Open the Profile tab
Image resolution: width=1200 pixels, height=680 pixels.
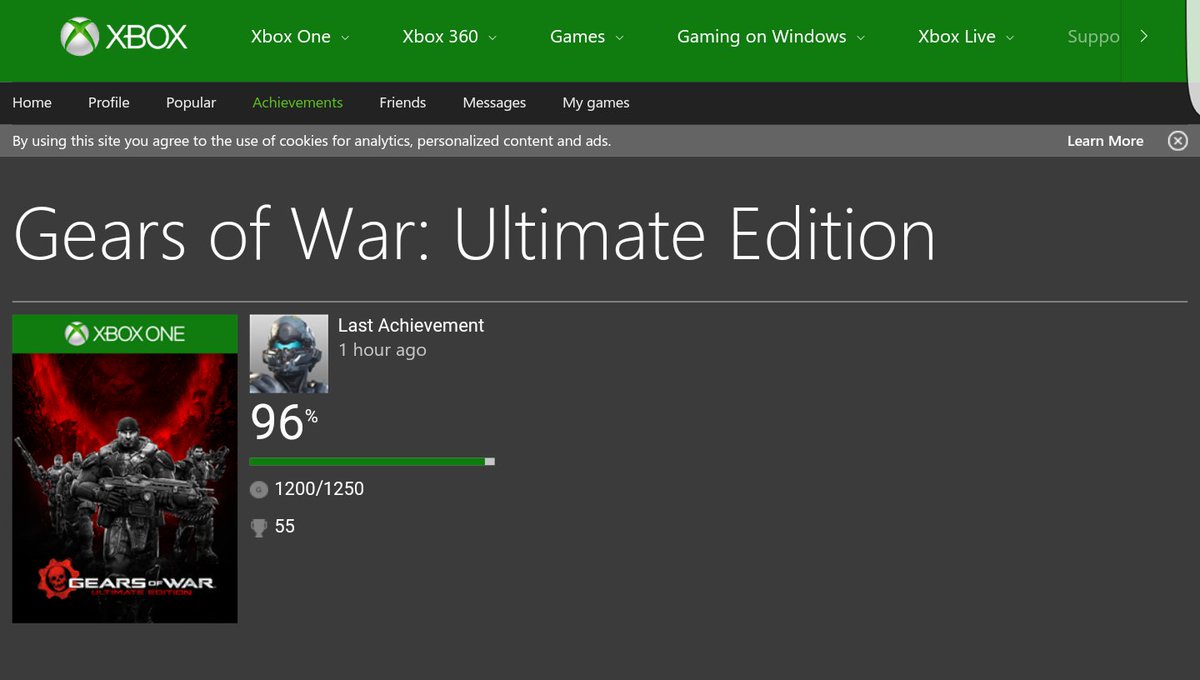[x=109, y=102]
